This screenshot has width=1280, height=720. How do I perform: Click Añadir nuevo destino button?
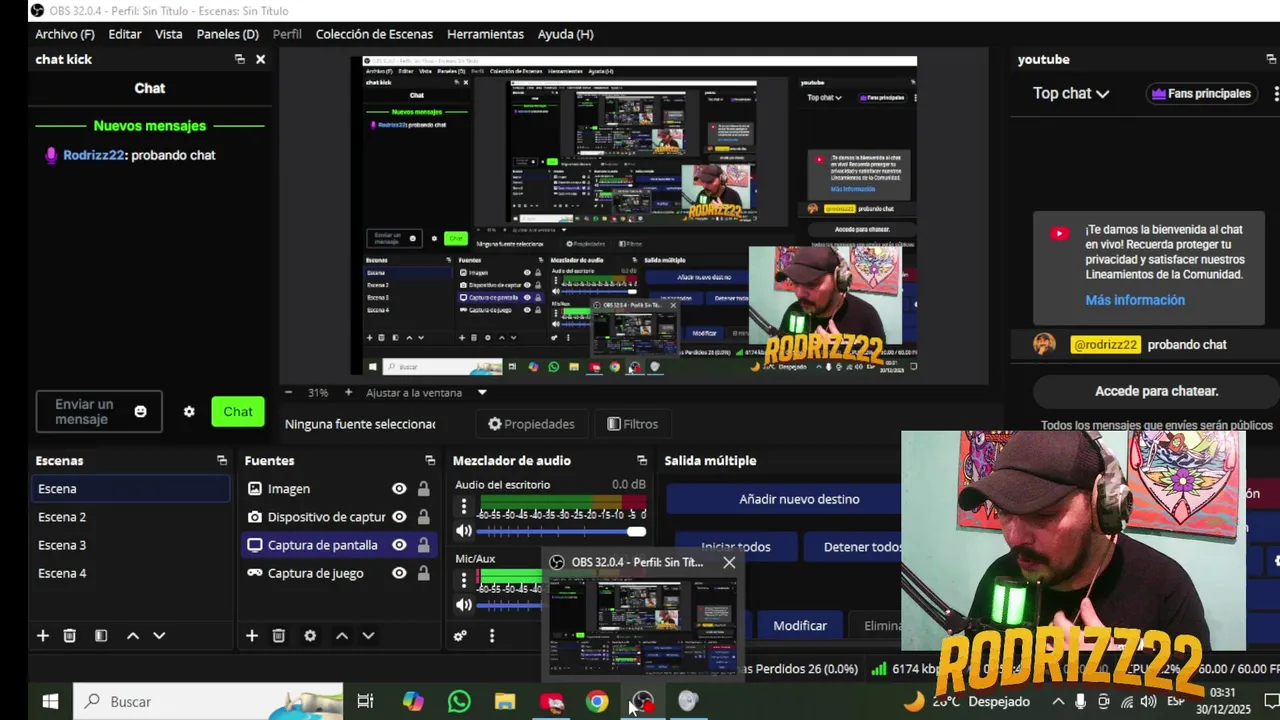[x=799, y=499]
